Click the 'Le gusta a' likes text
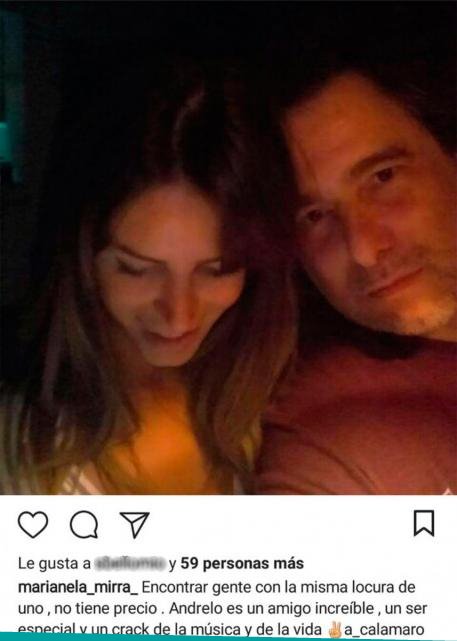 [54, 563]
